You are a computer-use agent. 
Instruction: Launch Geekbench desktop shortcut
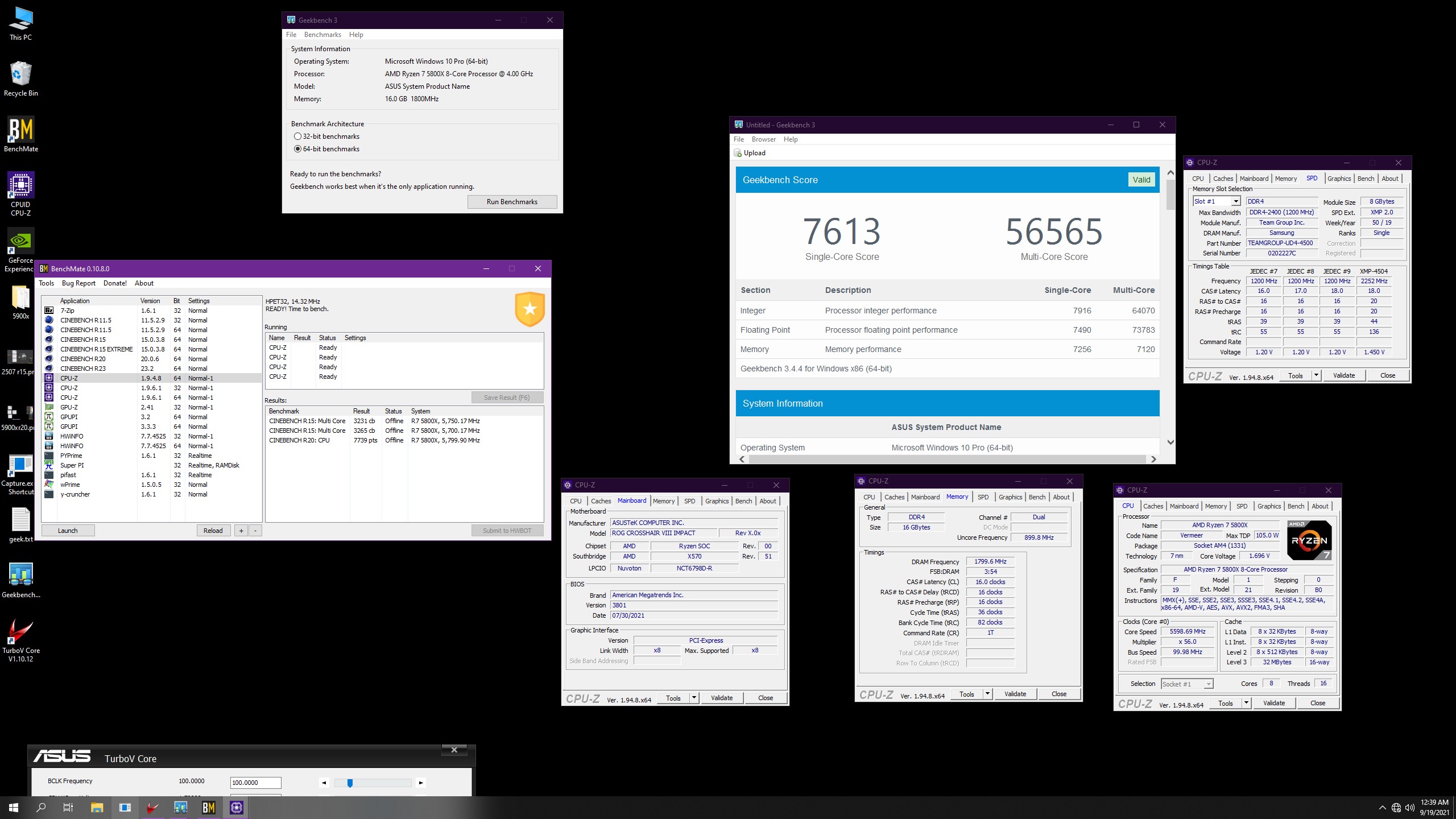click(21, 580)
